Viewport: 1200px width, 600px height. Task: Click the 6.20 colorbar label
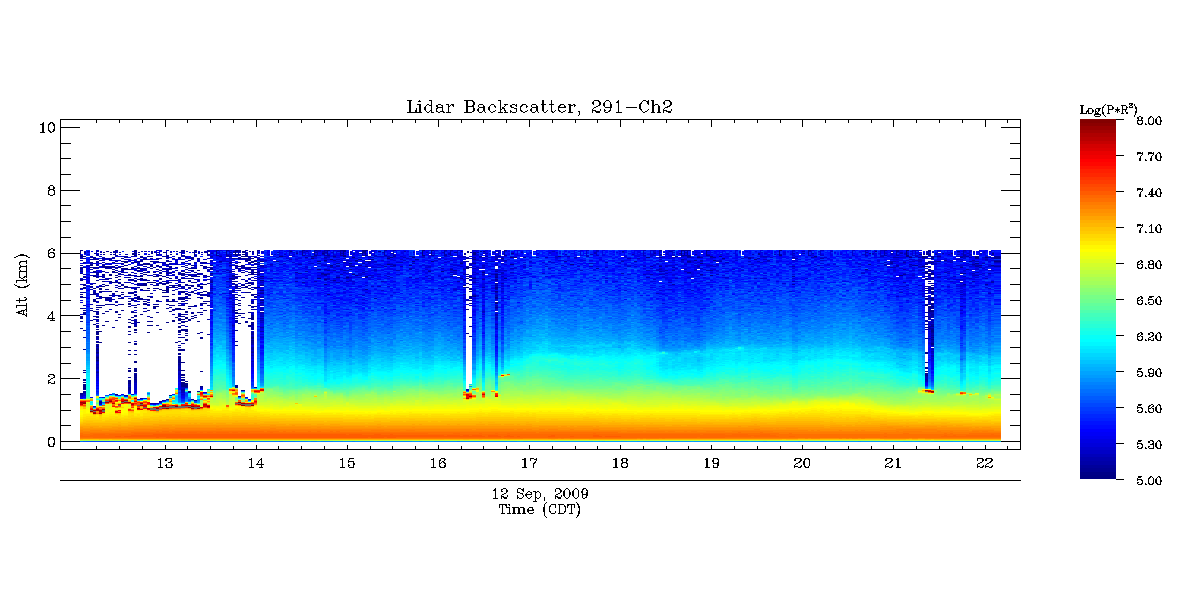tap(1148, 337)
